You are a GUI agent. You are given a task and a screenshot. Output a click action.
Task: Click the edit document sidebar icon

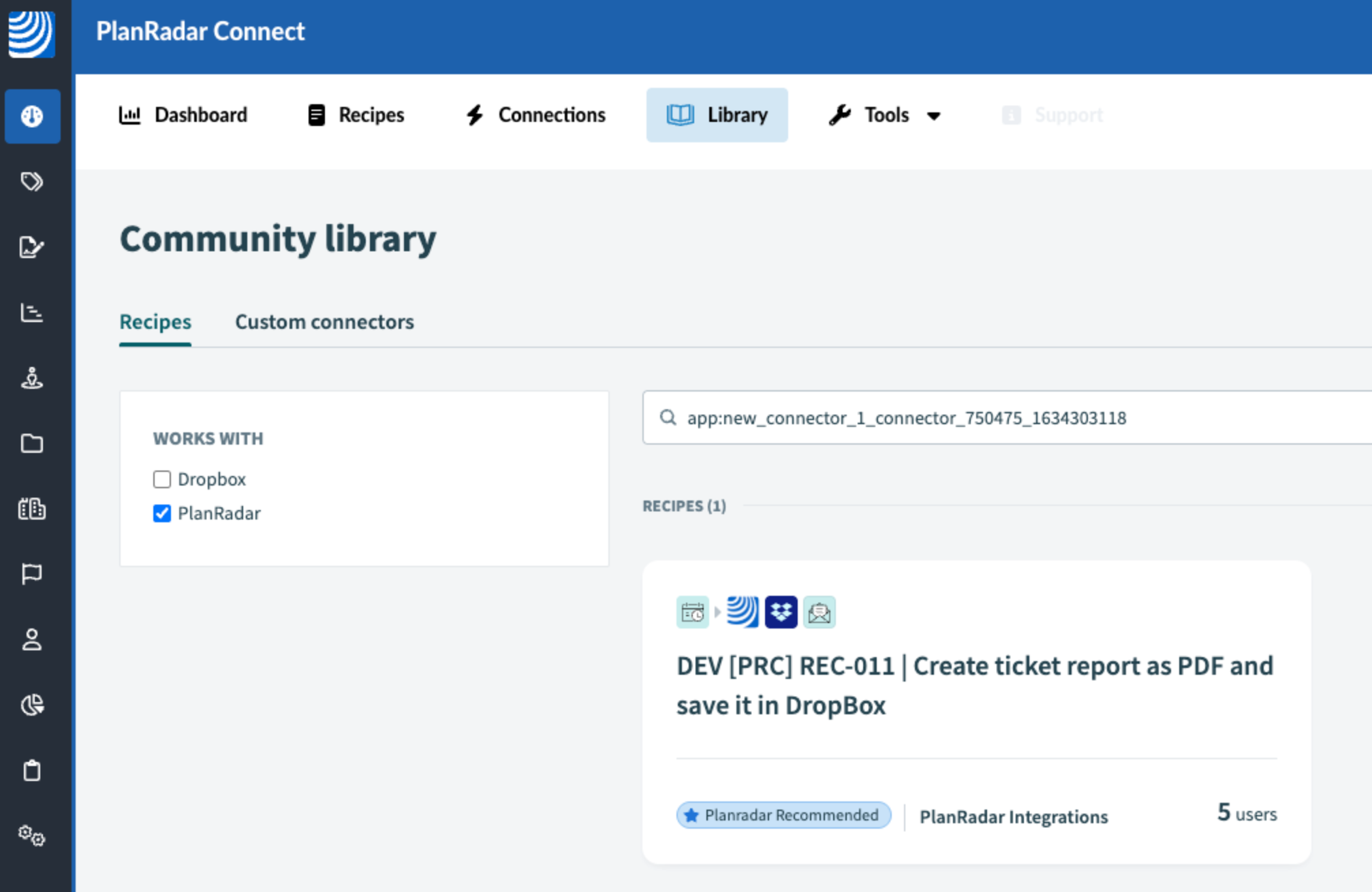click(32, 247)
